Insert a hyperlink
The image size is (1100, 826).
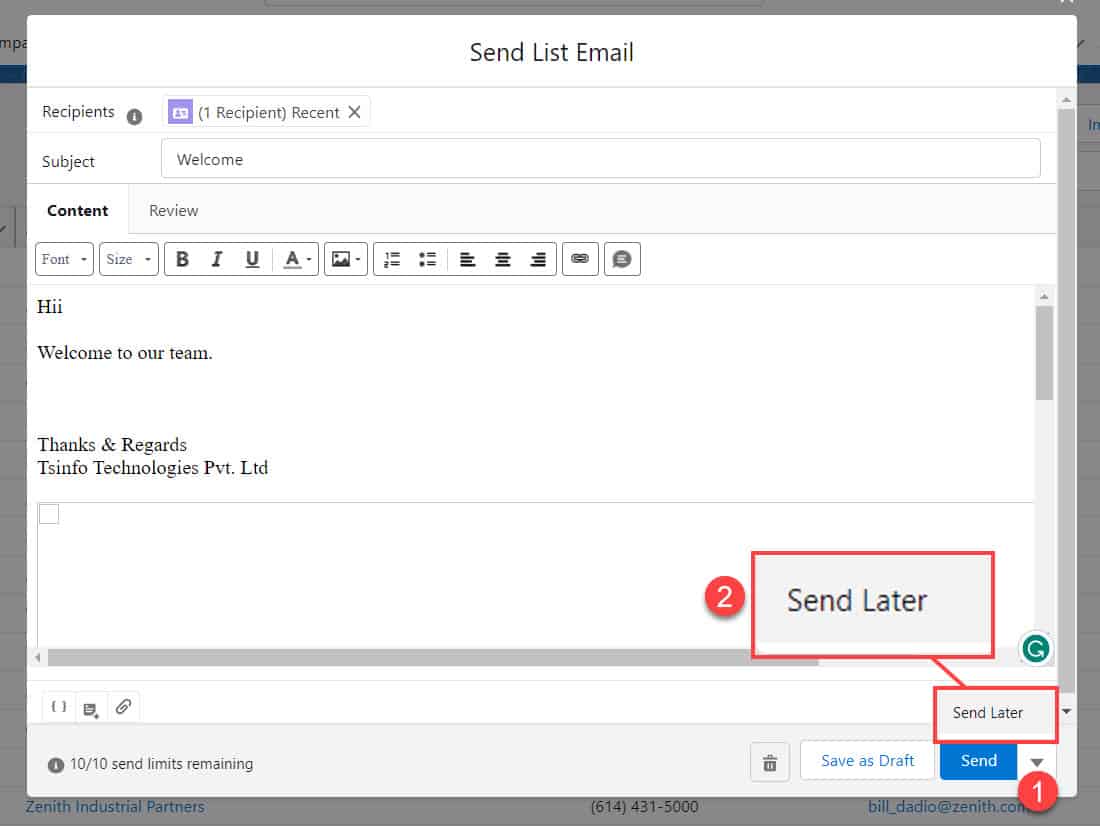(580, 259)
